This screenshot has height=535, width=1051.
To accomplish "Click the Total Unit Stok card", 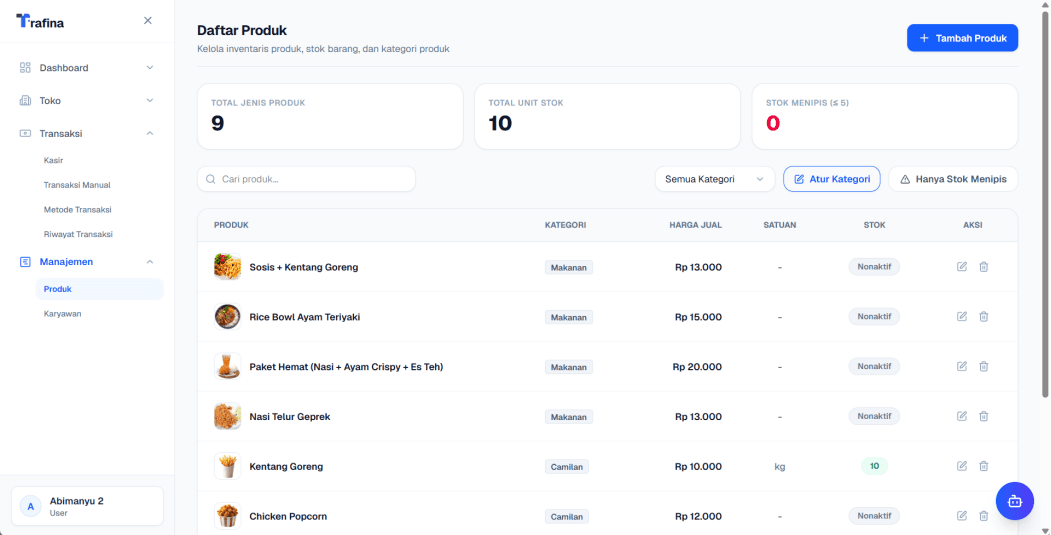I will (x=607, y=116).
